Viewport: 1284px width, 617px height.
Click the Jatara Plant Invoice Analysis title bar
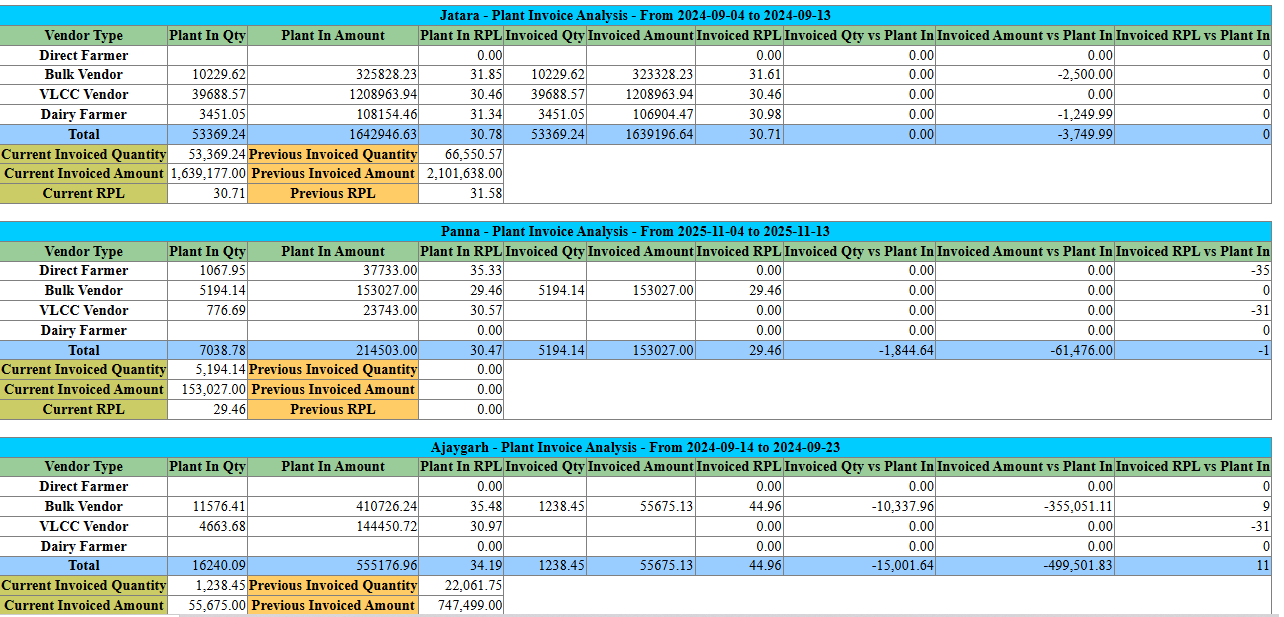click(636, 15)
